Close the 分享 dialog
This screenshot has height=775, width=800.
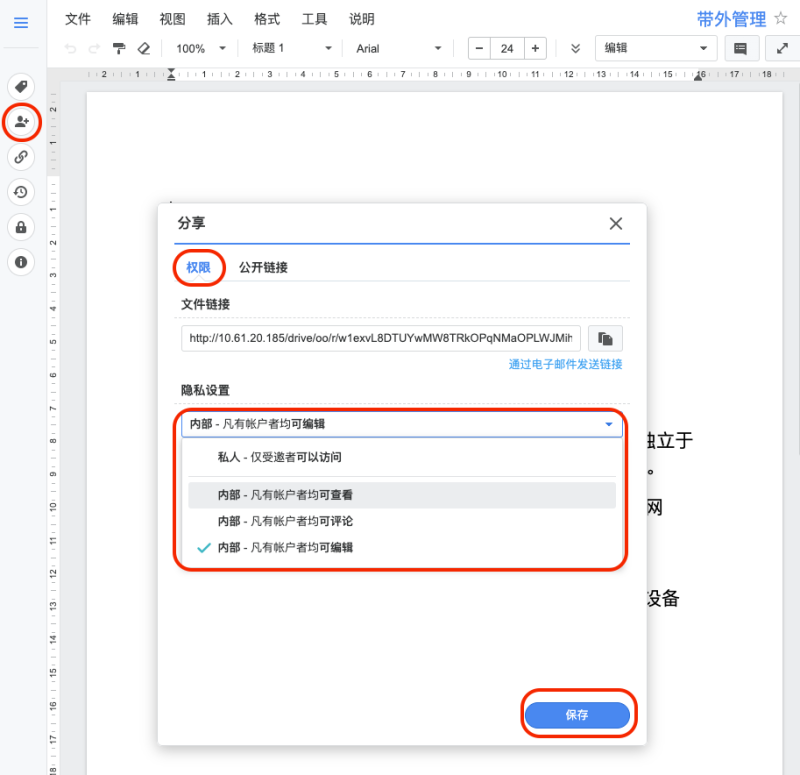[x=616, y=223]
